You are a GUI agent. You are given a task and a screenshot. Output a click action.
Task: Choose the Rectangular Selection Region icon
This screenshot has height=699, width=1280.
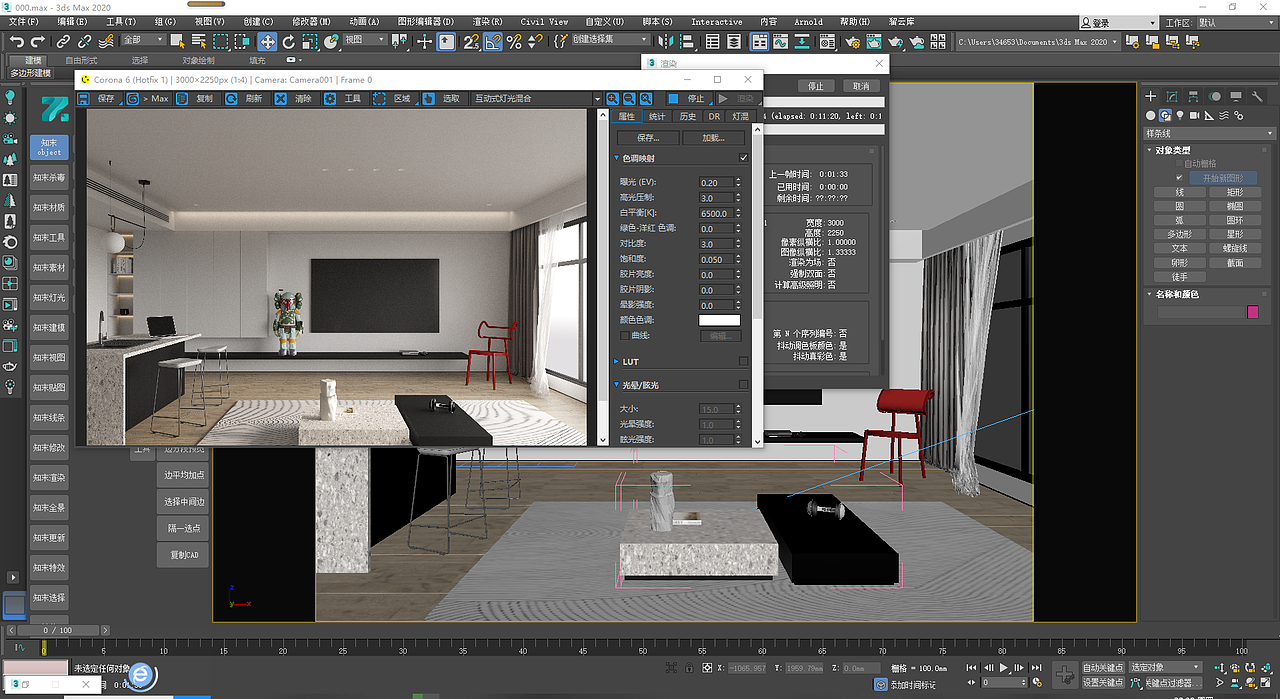click(x=221, y=41)
